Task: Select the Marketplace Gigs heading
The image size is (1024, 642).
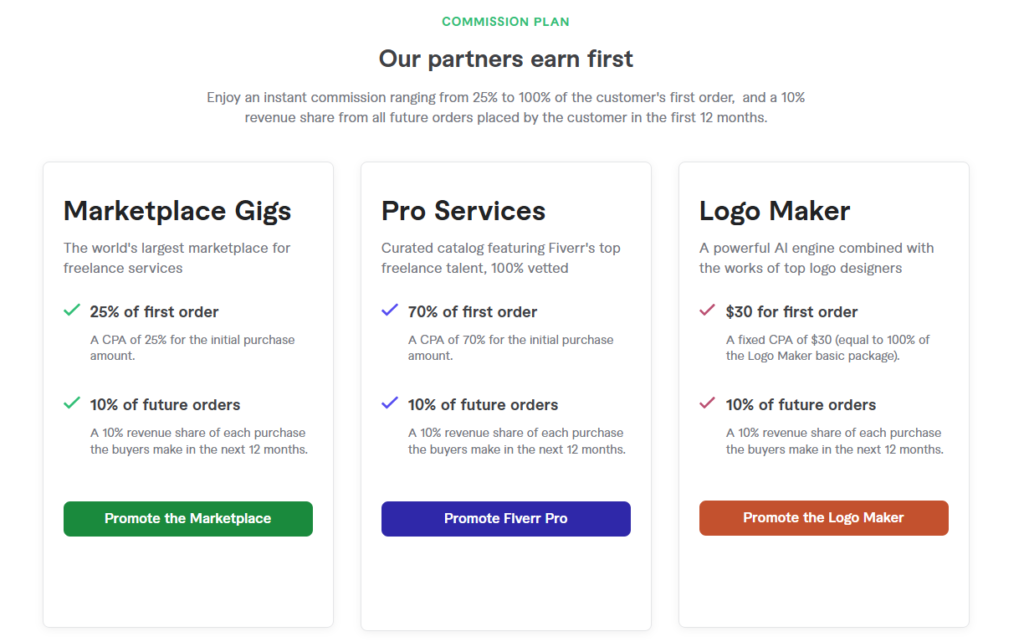Action: (x=177, y=211)
